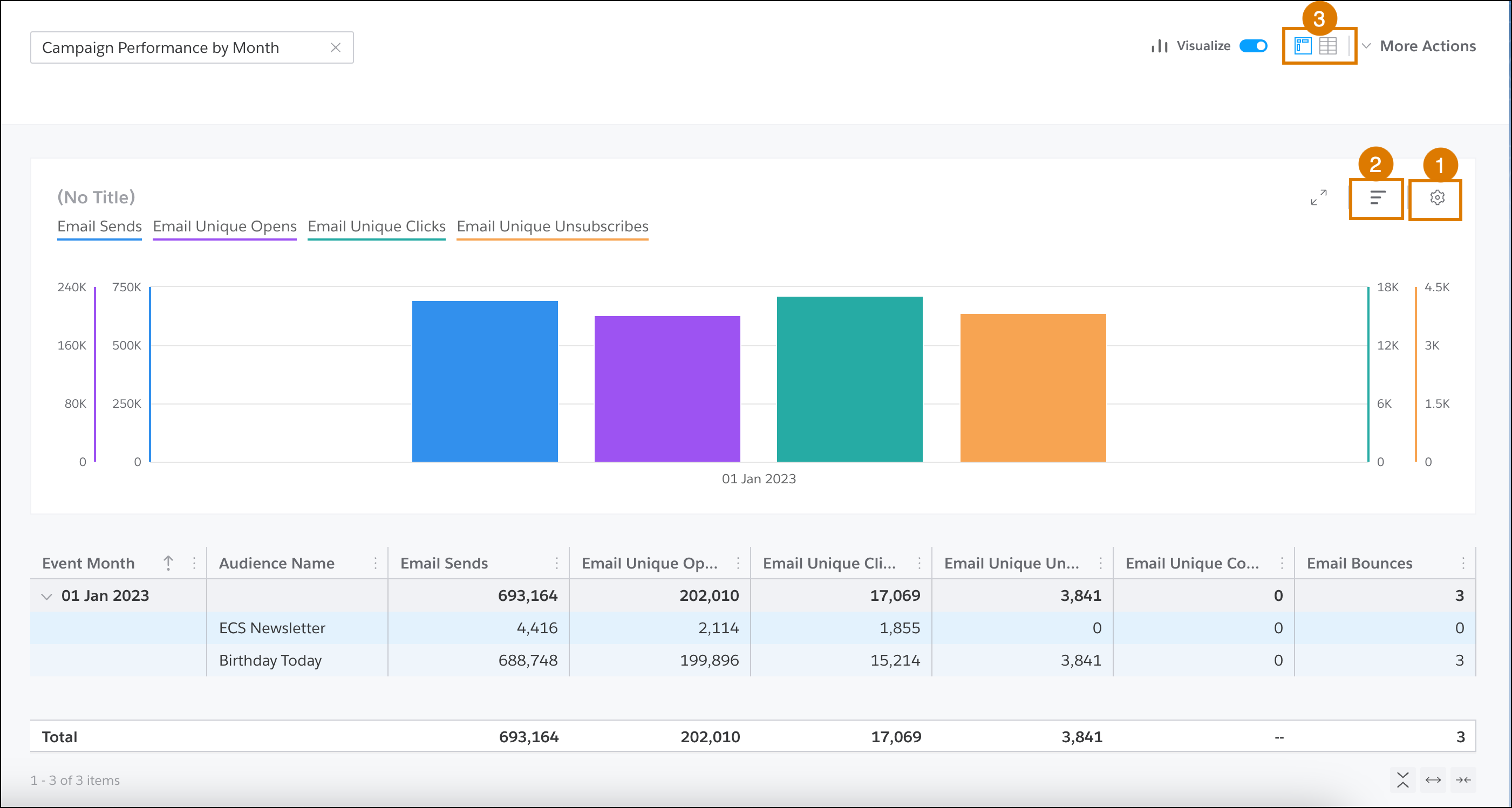The image size is (1512, 808).
Task: Open Event Month column options menu
Action: pos(194,563)
